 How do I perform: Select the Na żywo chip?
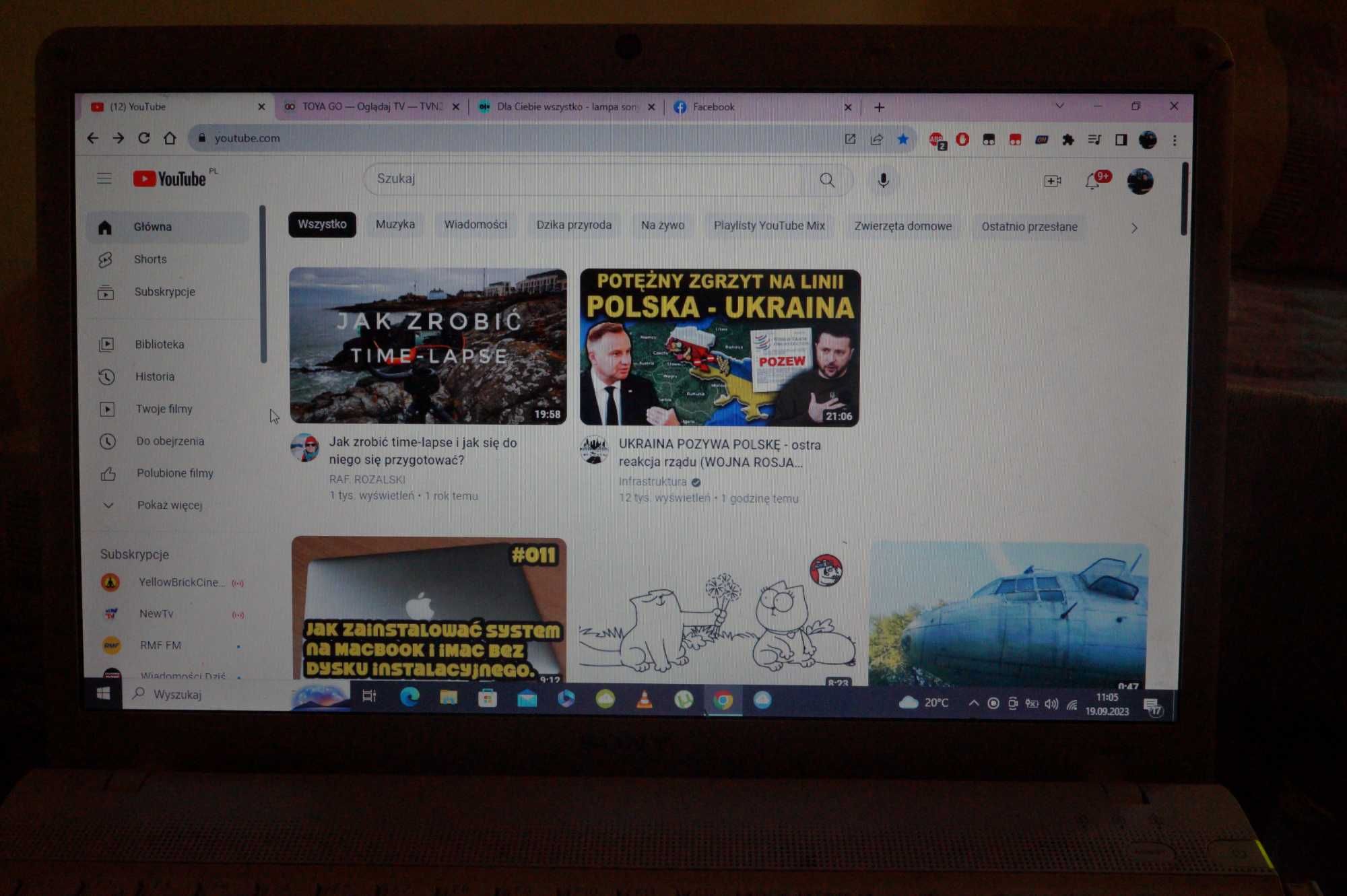click(663, 226)
